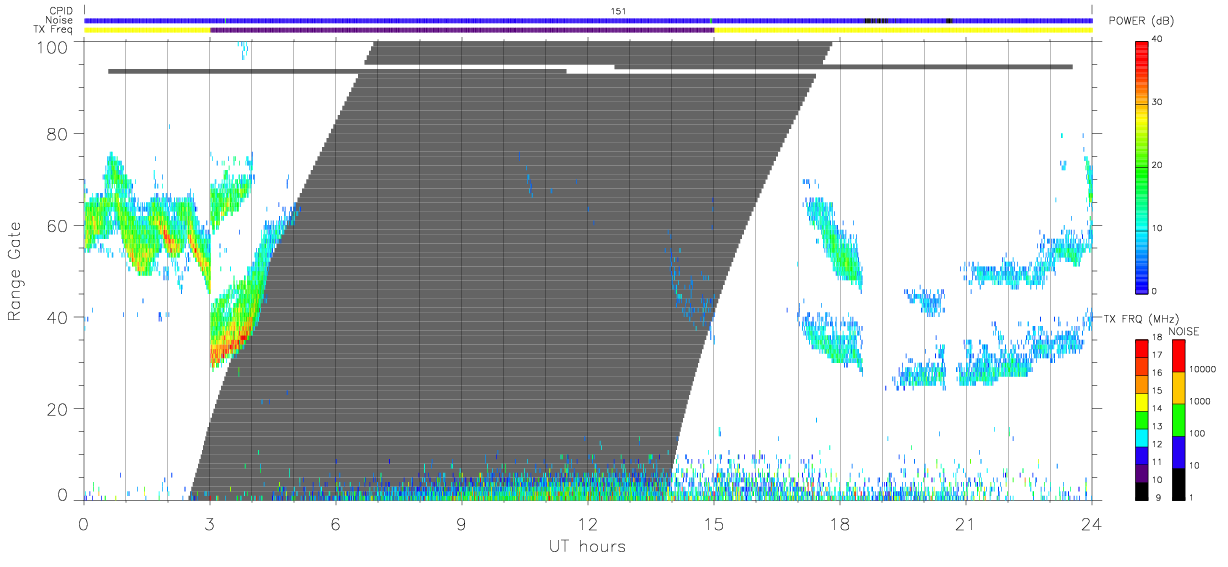Click the 80 label on Range Gate axis
The image size is (1228, 567).
pyautogui.click(x=59, y=134)
